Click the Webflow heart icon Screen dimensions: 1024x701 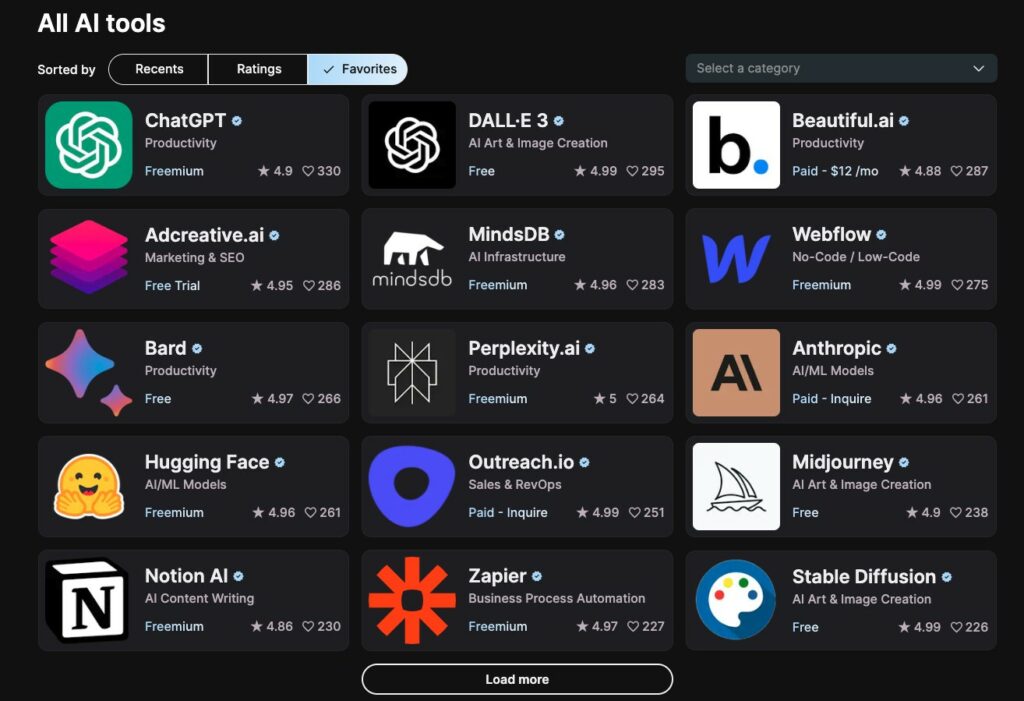(957, 285)
